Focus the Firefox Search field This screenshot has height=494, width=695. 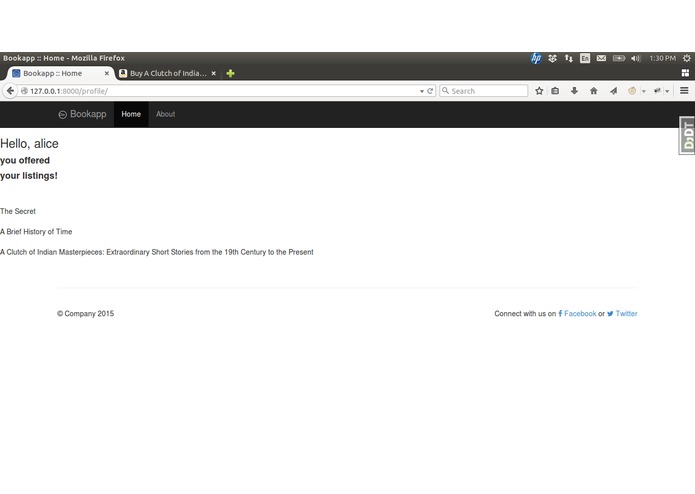[x=484, y=91]
